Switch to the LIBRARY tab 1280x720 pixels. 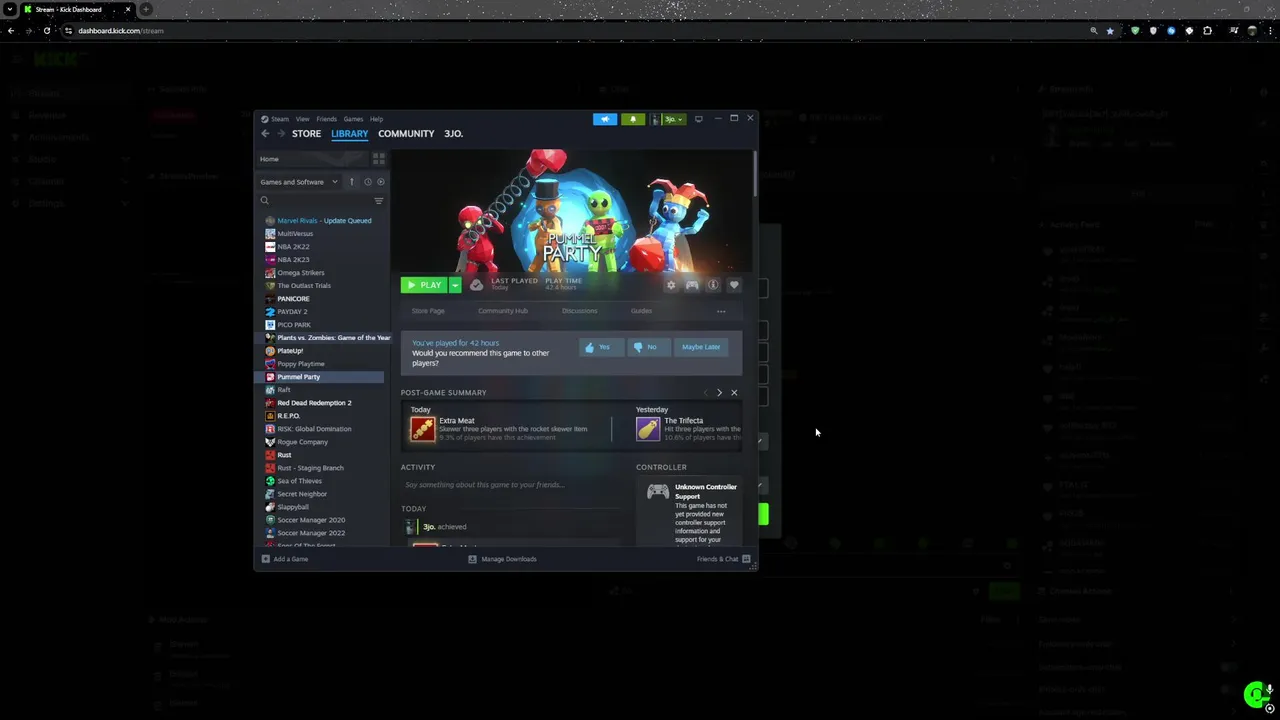coord(349,134)
